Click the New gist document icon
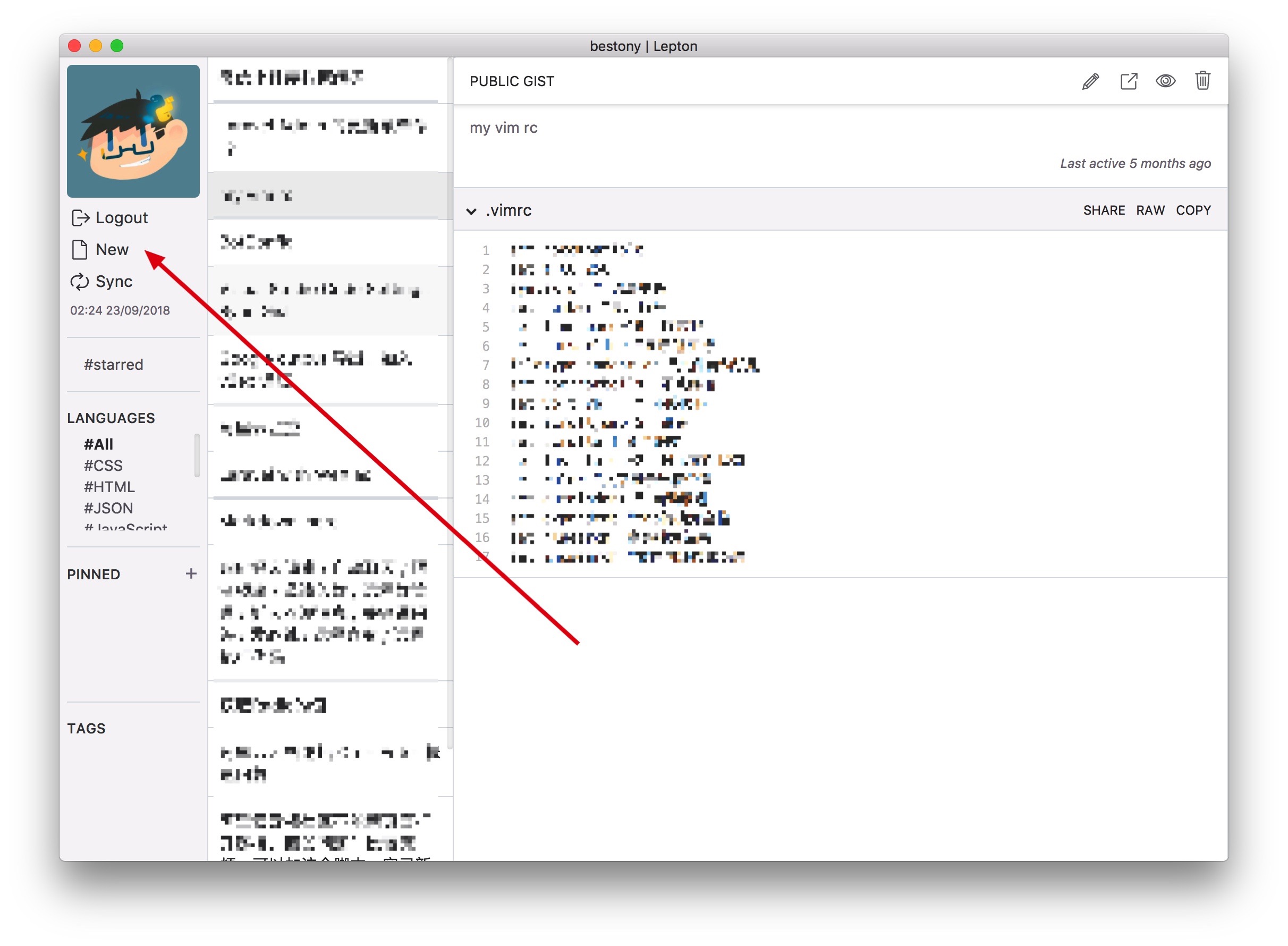Screen dimensions: 1288x946 [80, 250]
